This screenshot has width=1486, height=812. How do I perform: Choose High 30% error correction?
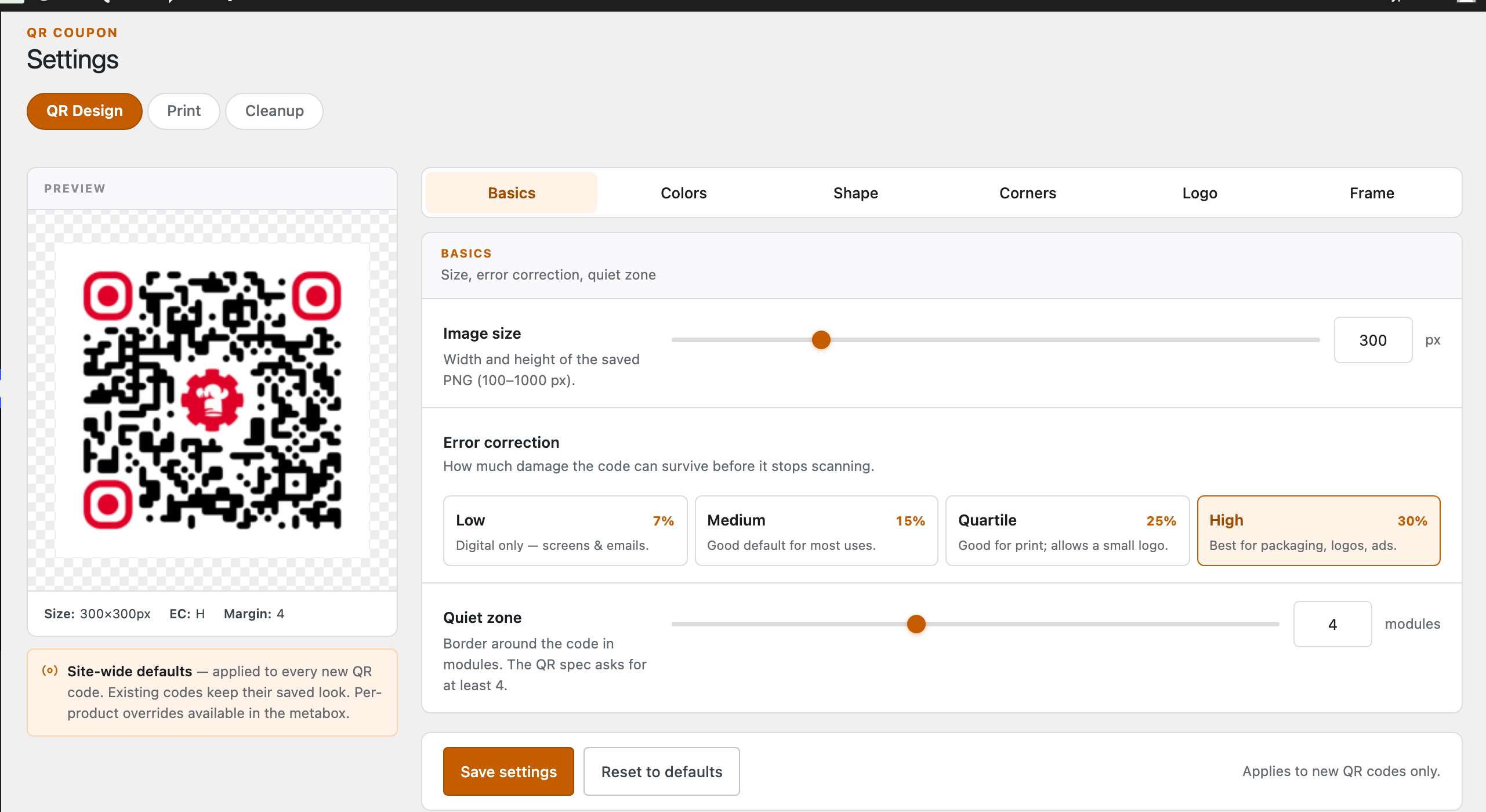tap(1318, 531)
